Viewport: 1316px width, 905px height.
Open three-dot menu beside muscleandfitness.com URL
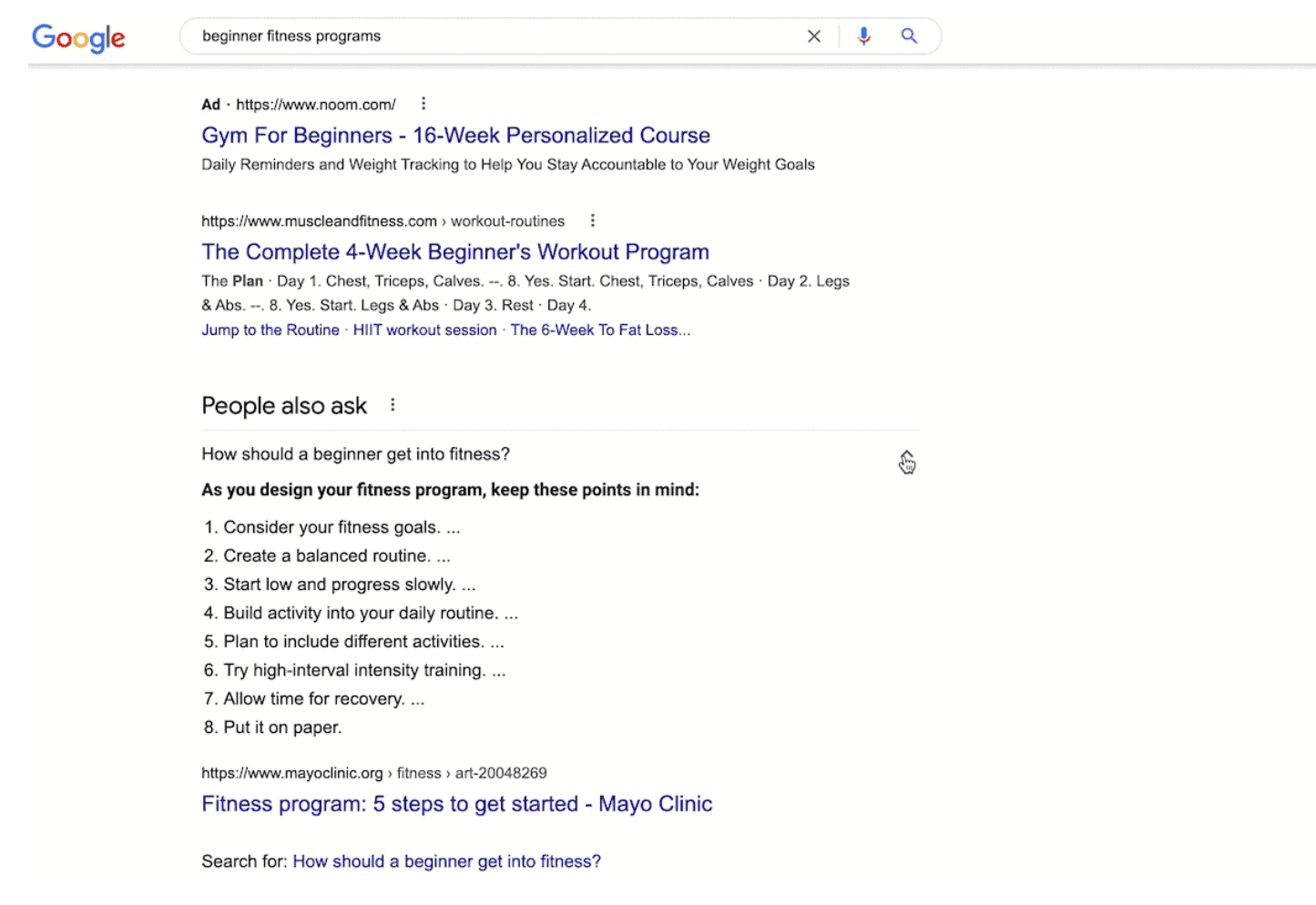click(x=593, y=220)
